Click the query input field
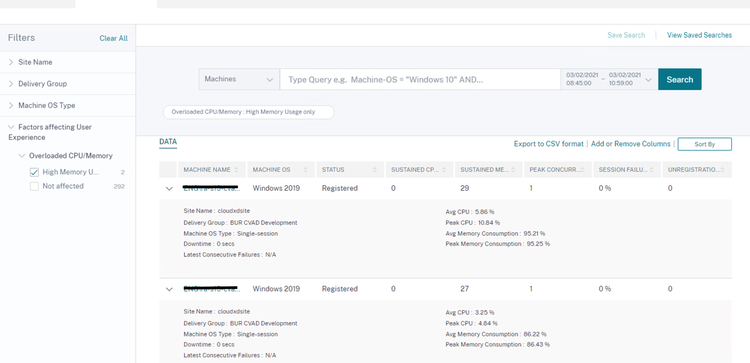The width and height of the screenshot is (750, 363). click(x=420, y=79)
